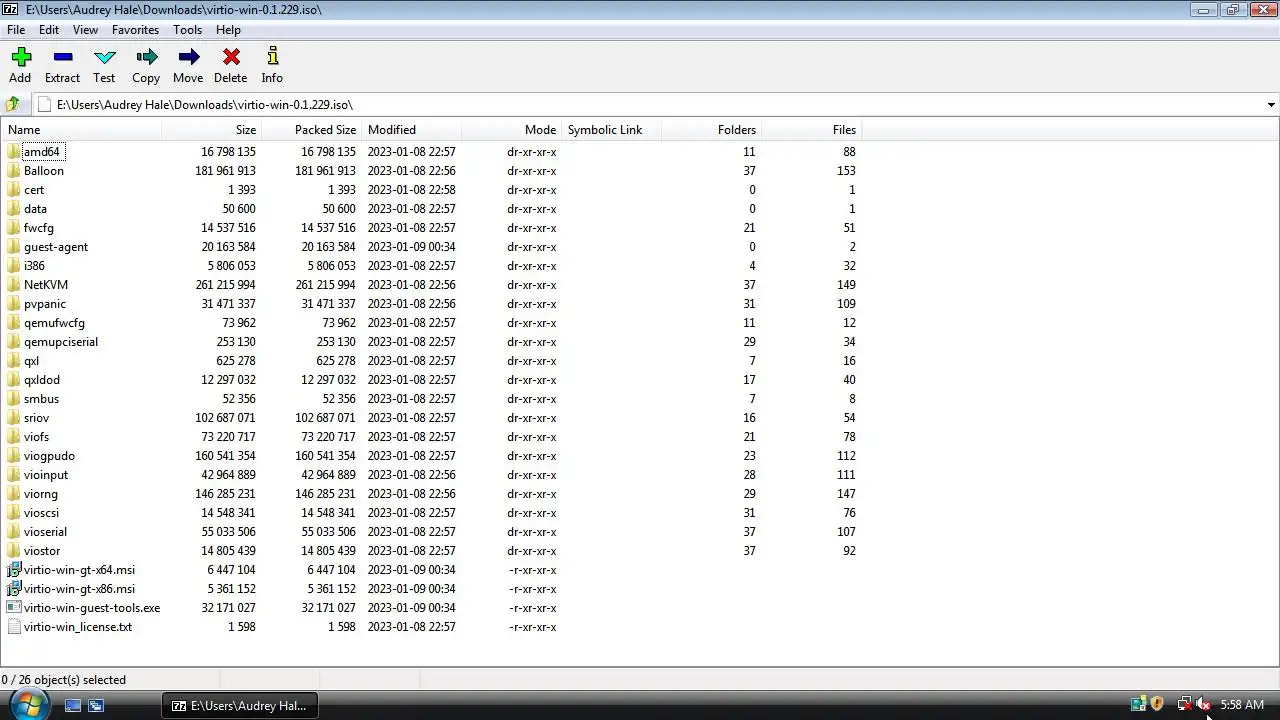1280x720 pixels.
Task: Select the data folder name
Action: coord(35,209)
